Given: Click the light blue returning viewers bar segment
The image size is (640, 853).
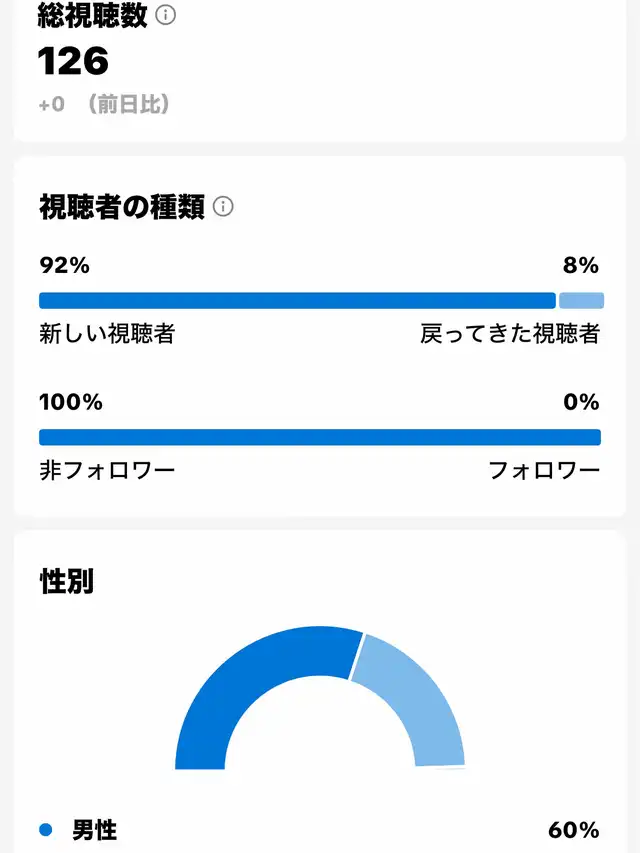Looking at the screenshot, I should (581, 300).
